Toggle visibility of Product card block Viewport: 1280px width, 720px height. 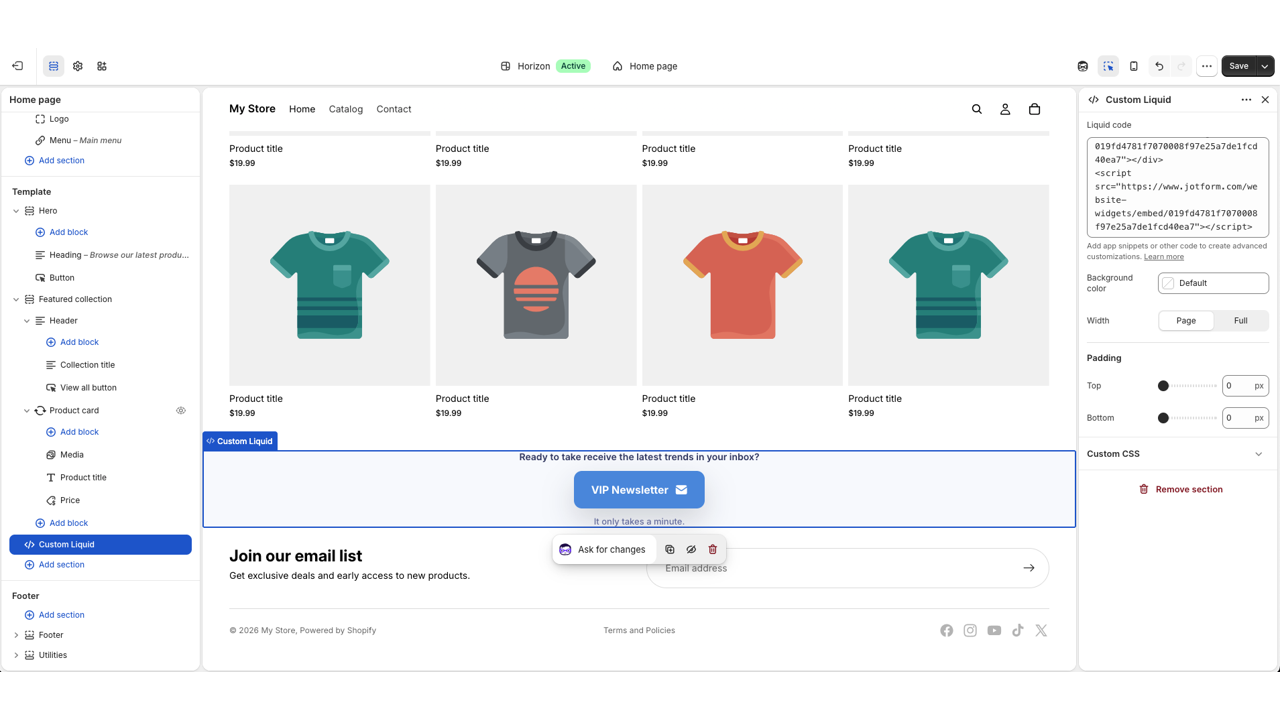181,410
